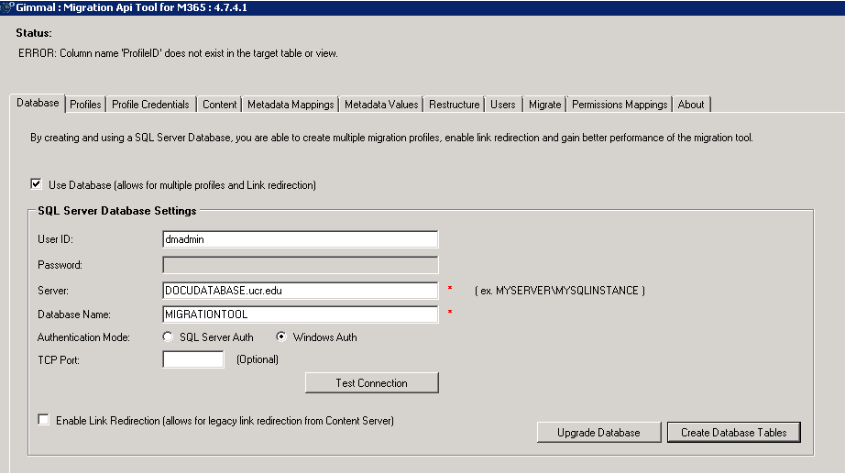Click the Server input field
Image resolution: width=845 pixels, height=473 pixels.
click(x=300, y=290)
